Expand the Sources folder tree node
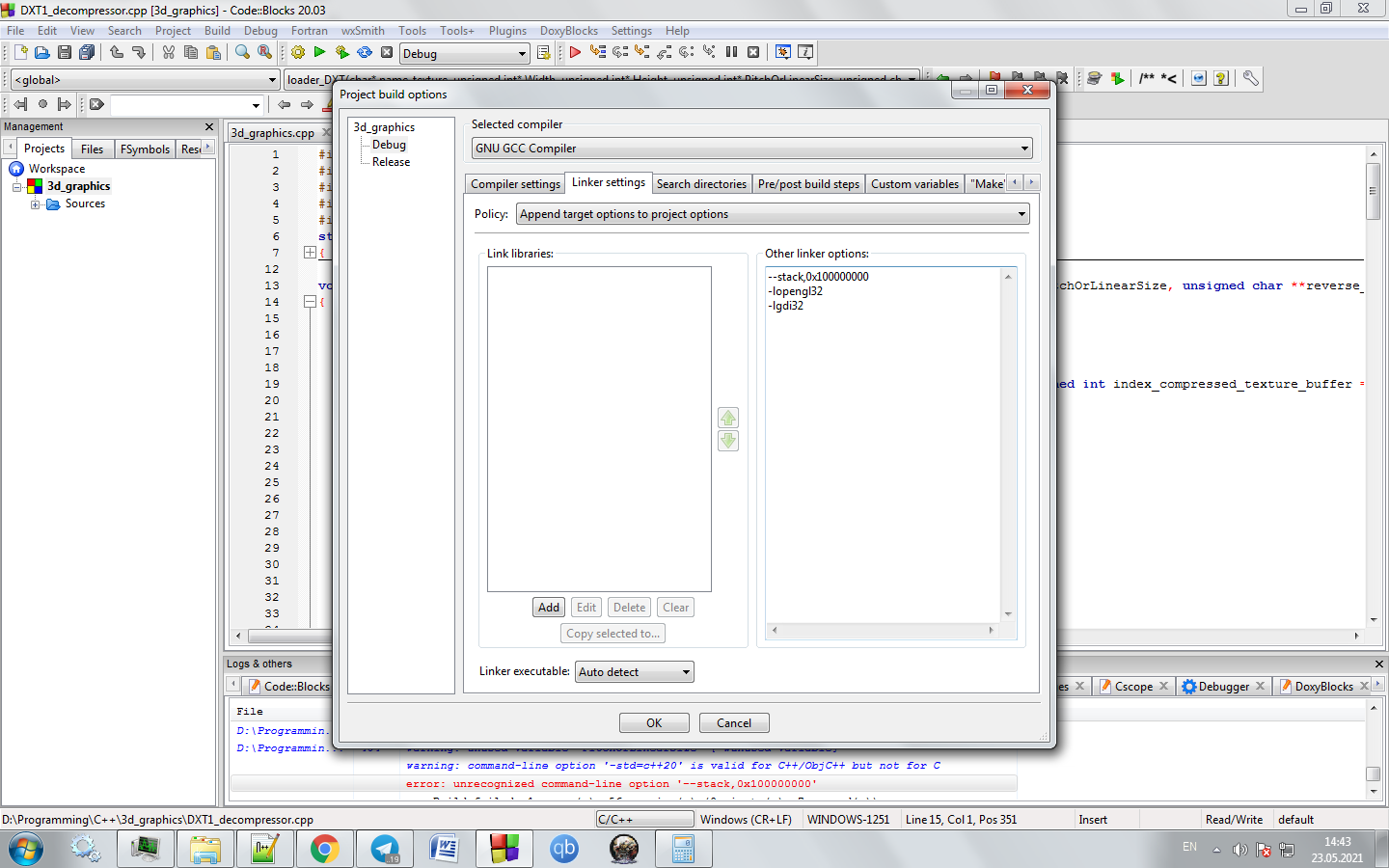 coord(36,204)
